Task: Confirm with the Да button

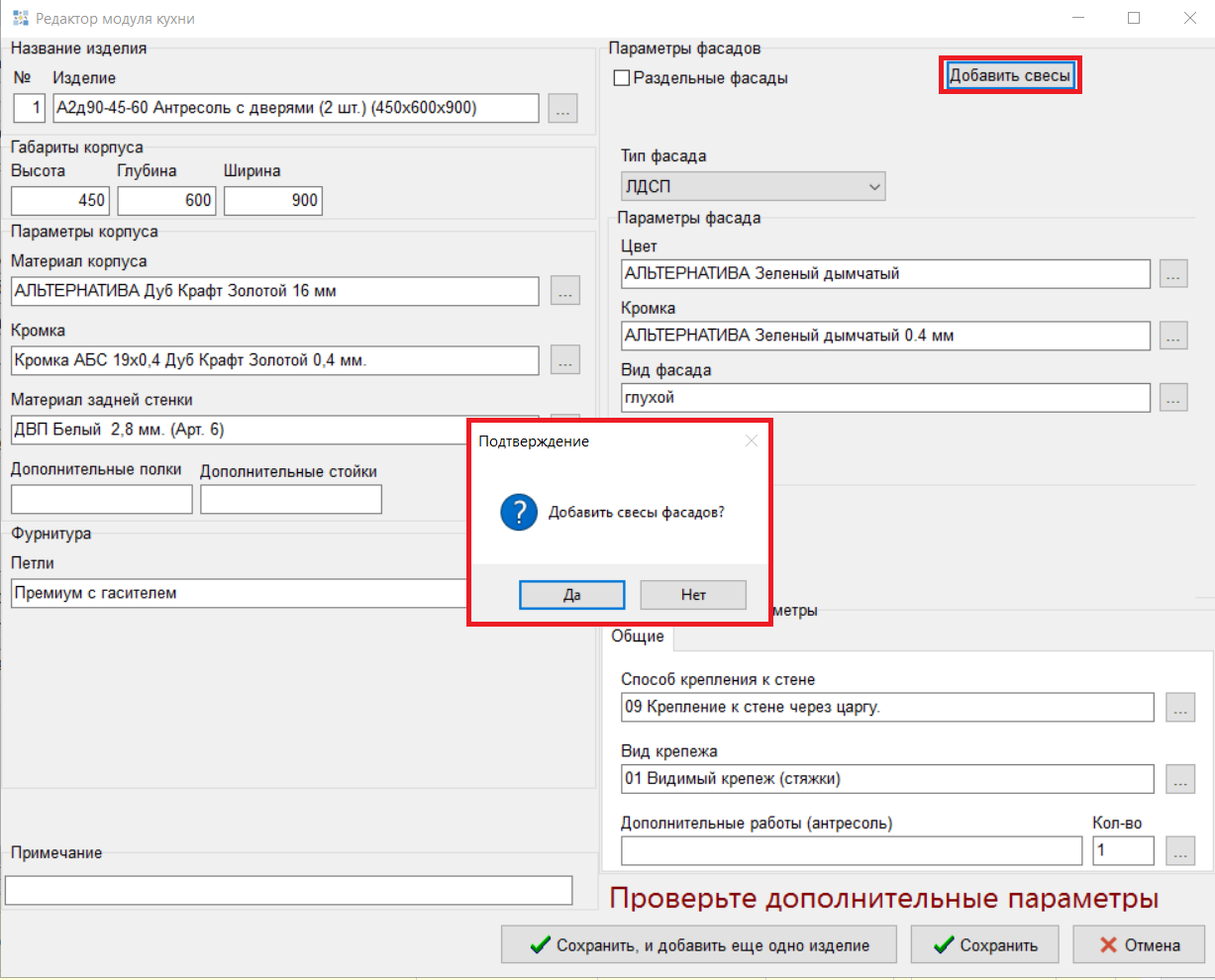Action: coord(571,595)
